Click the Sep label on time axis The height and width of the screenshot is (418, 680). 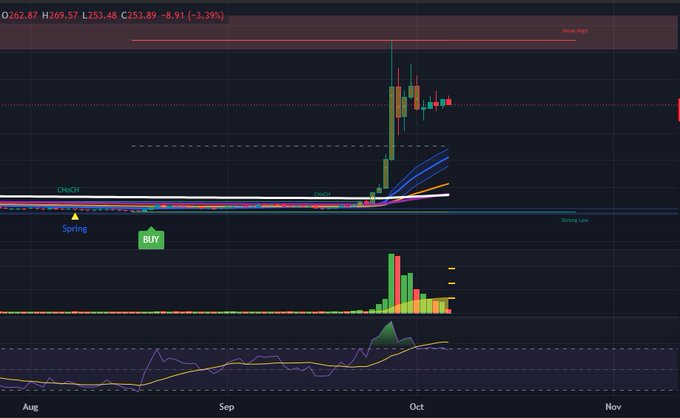pyautogui.click(x=226, y=407)
